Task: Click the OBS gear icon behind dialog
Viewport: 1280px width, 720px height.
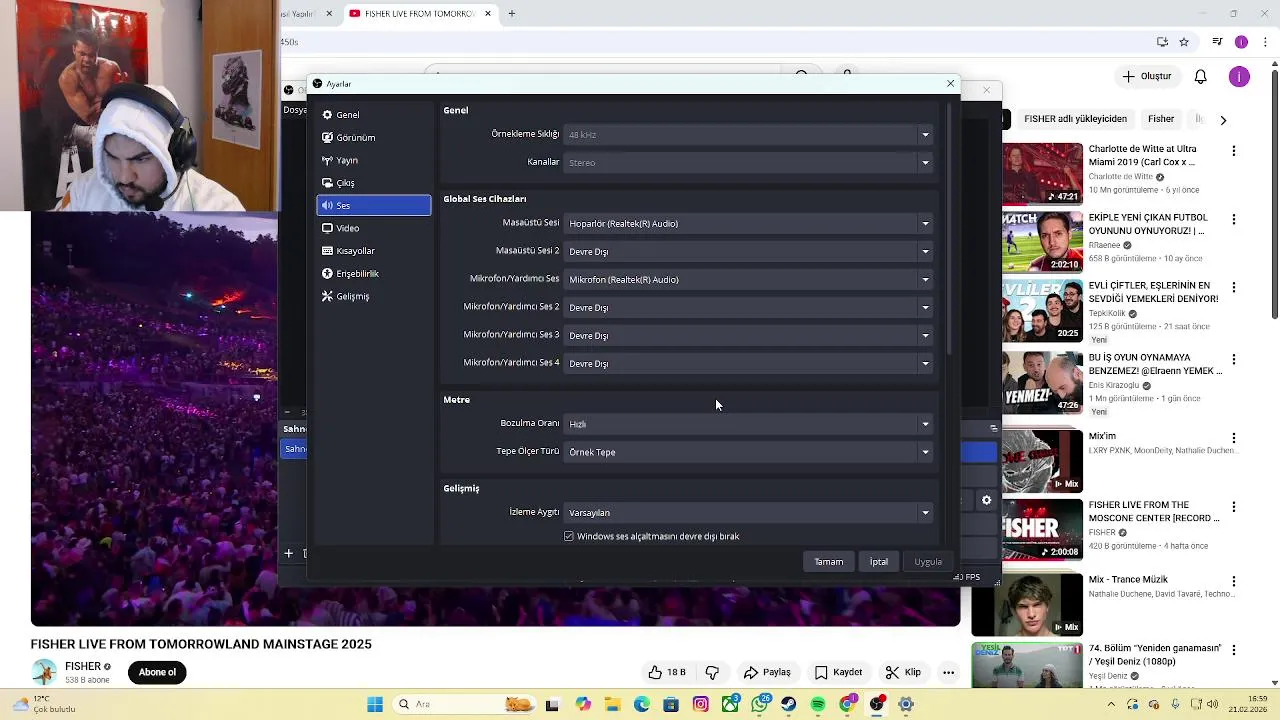Action: [986, 500]
